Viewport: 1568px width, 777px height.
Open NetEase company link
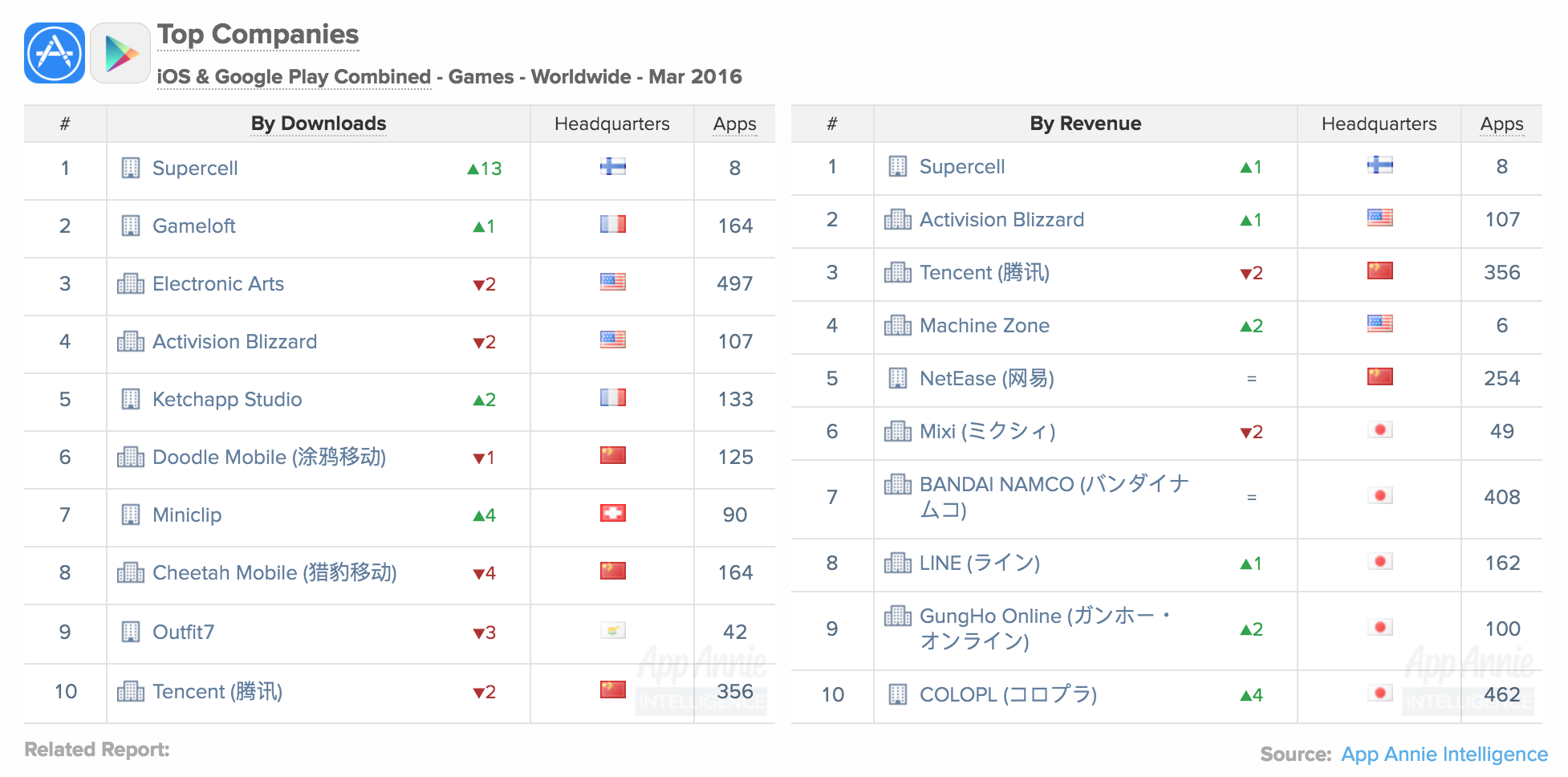[x=987, y=379]
